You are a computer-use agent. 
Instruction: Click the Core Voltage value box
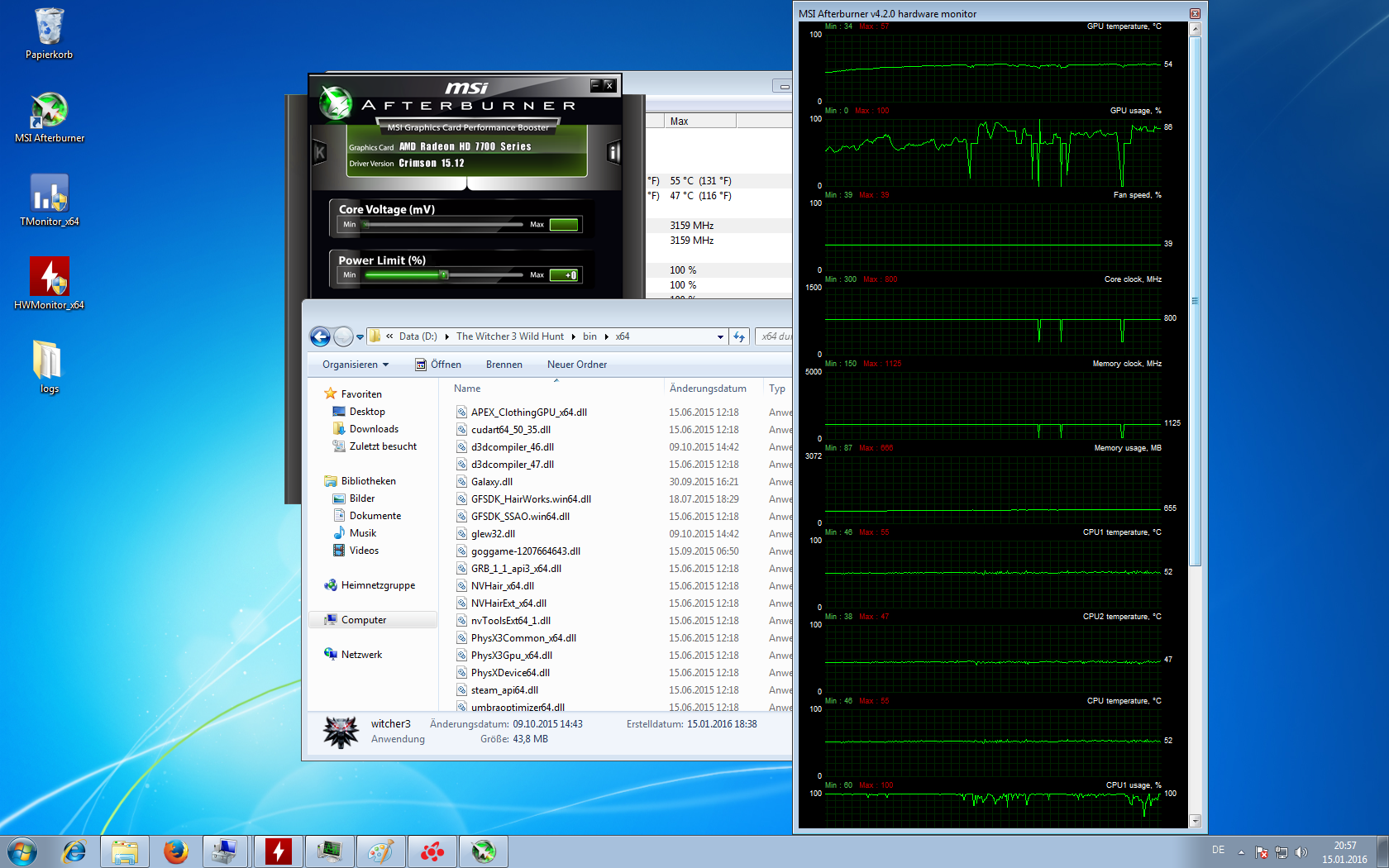click(x=564, y=225)
